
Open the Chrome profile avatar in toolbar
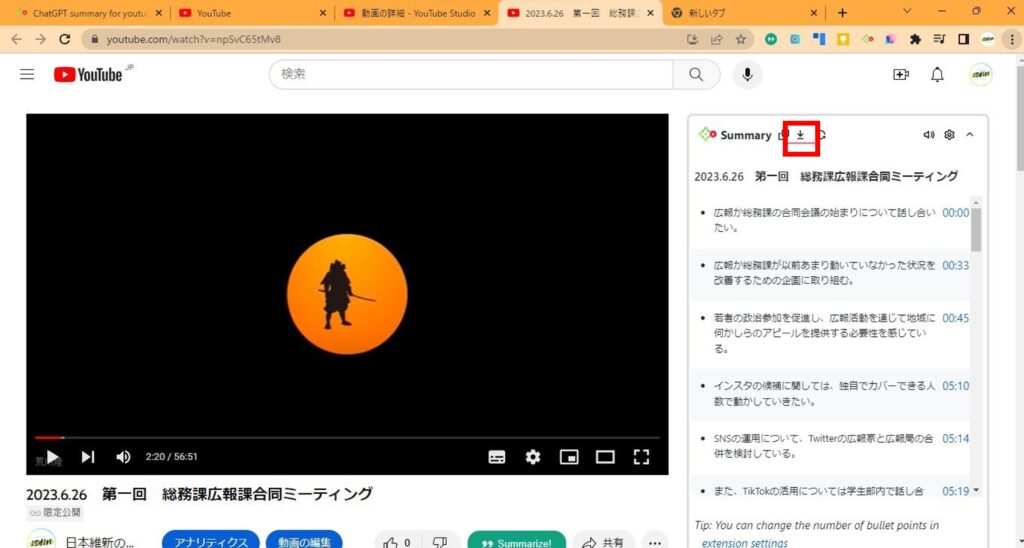[987, 39]
